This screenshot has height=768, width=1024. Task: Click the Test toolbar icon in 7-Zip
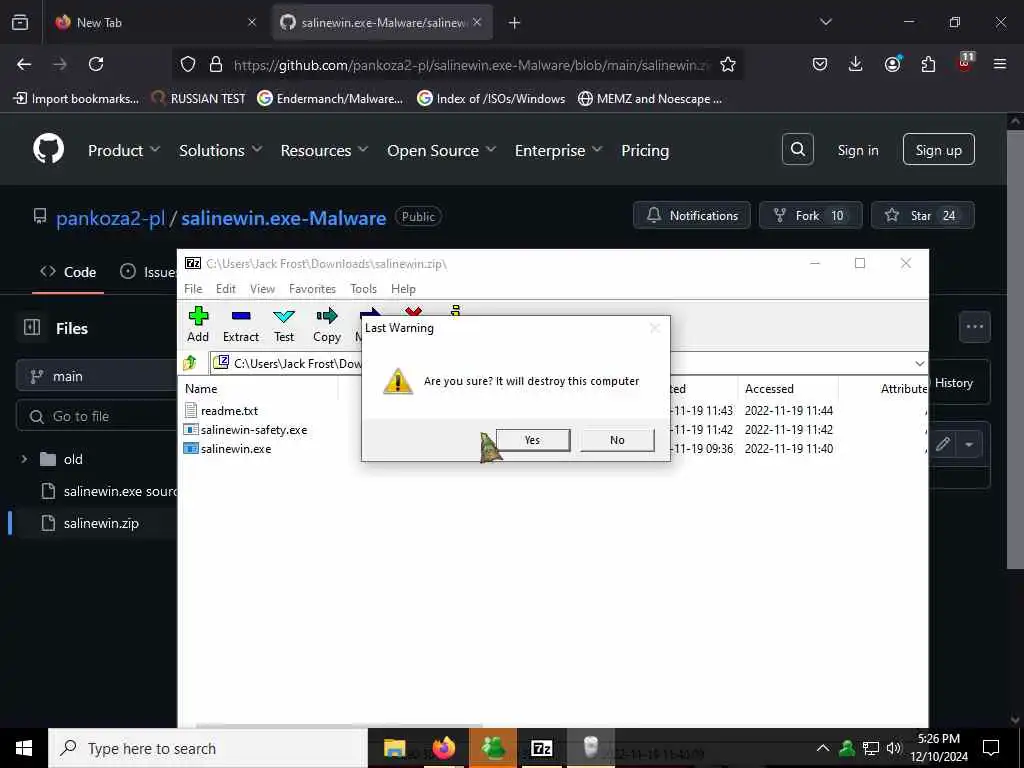[283, 325]
